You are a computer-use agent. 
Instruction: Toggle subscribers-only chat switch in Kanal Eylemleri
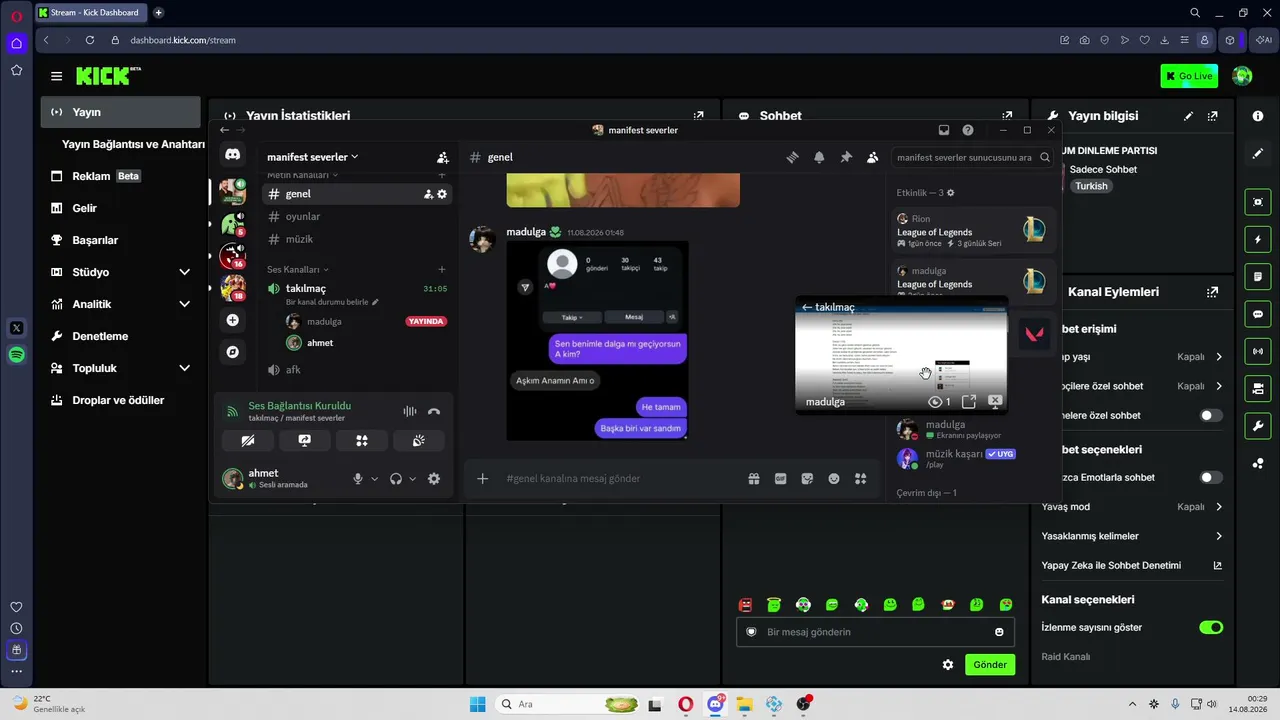click(x=1211, y=415)
